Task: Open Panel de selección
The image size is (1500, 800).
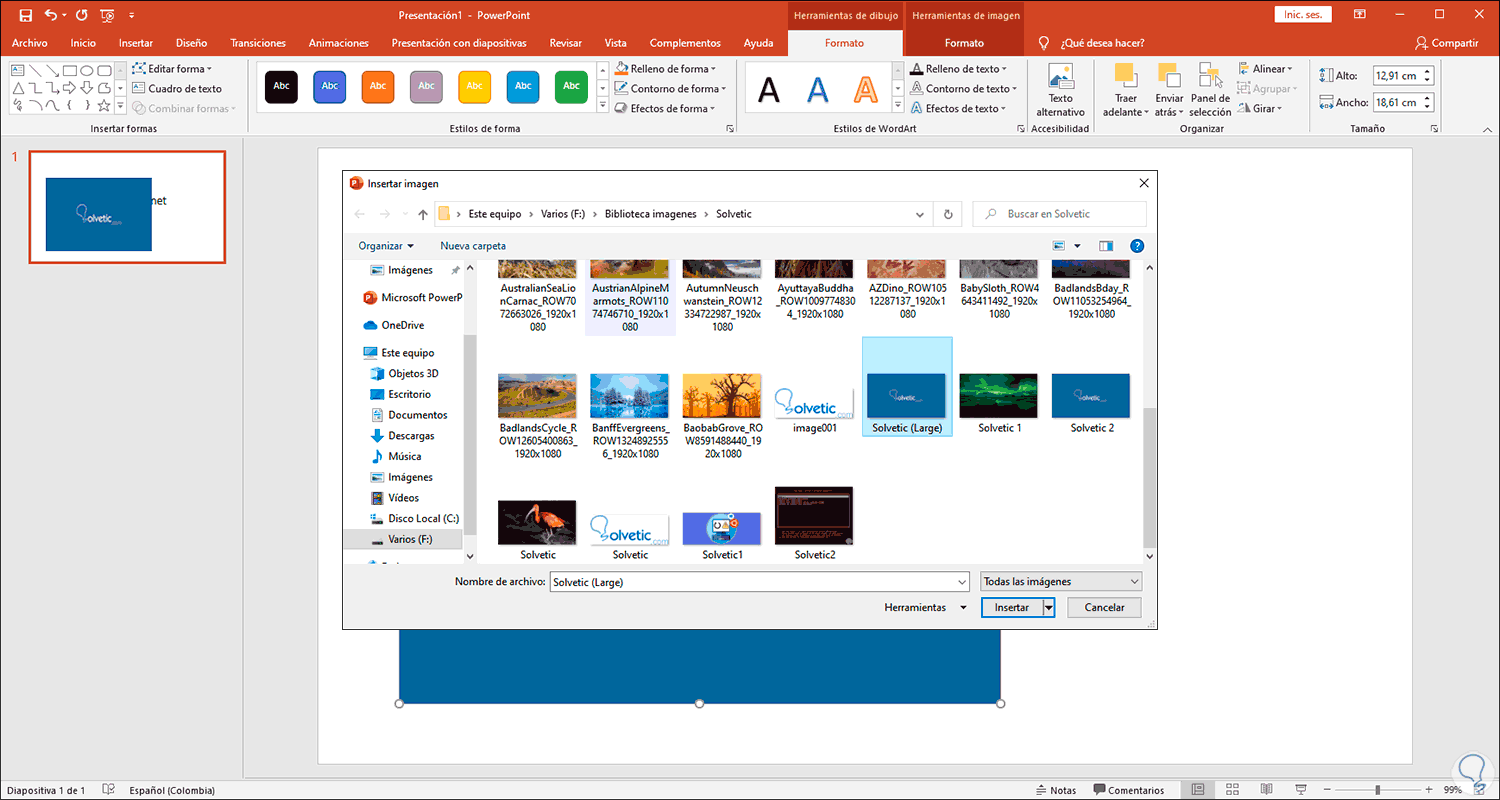Action: (1210, 92)
